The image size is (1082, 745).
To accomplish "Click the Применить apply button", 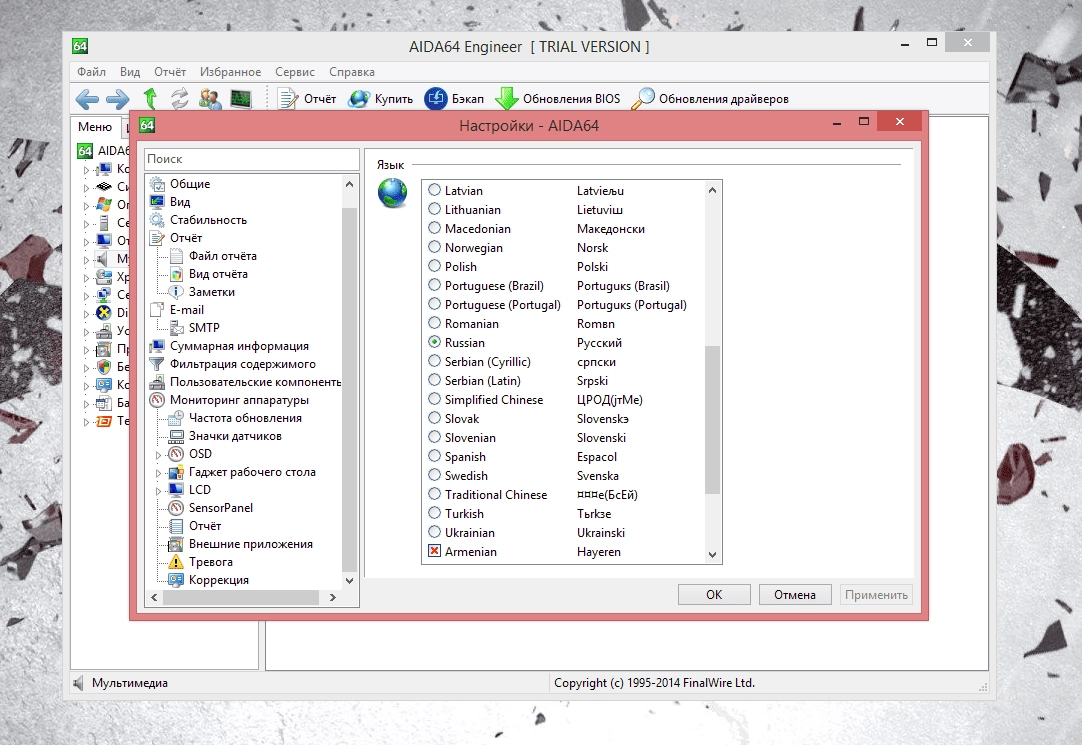I will click(876, 595).
